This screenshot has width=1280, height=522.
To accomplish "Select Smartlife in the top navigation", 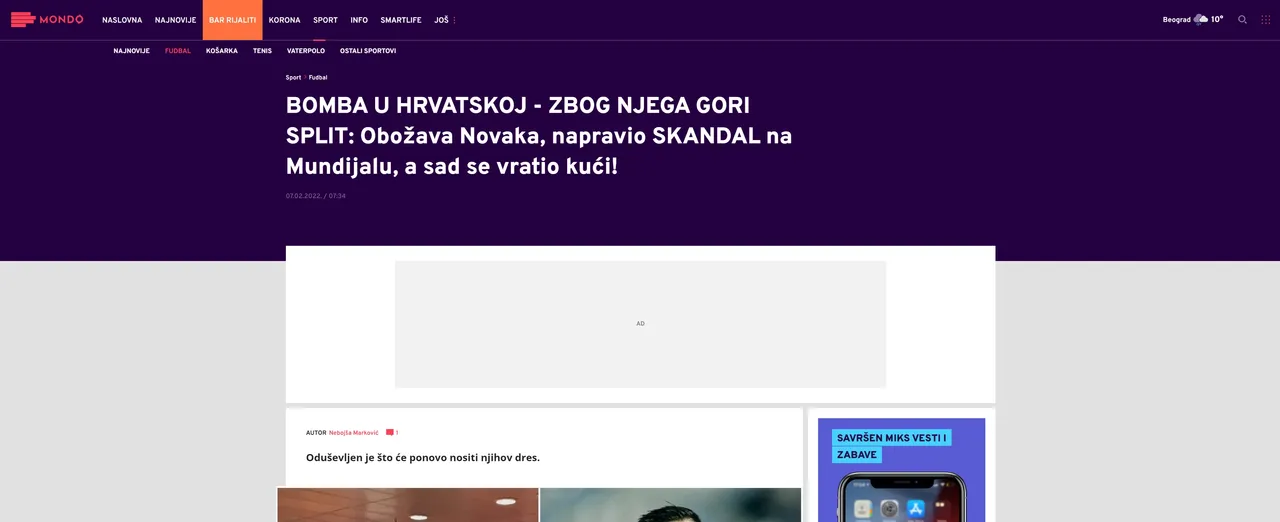I will click(x=401, y=20).
